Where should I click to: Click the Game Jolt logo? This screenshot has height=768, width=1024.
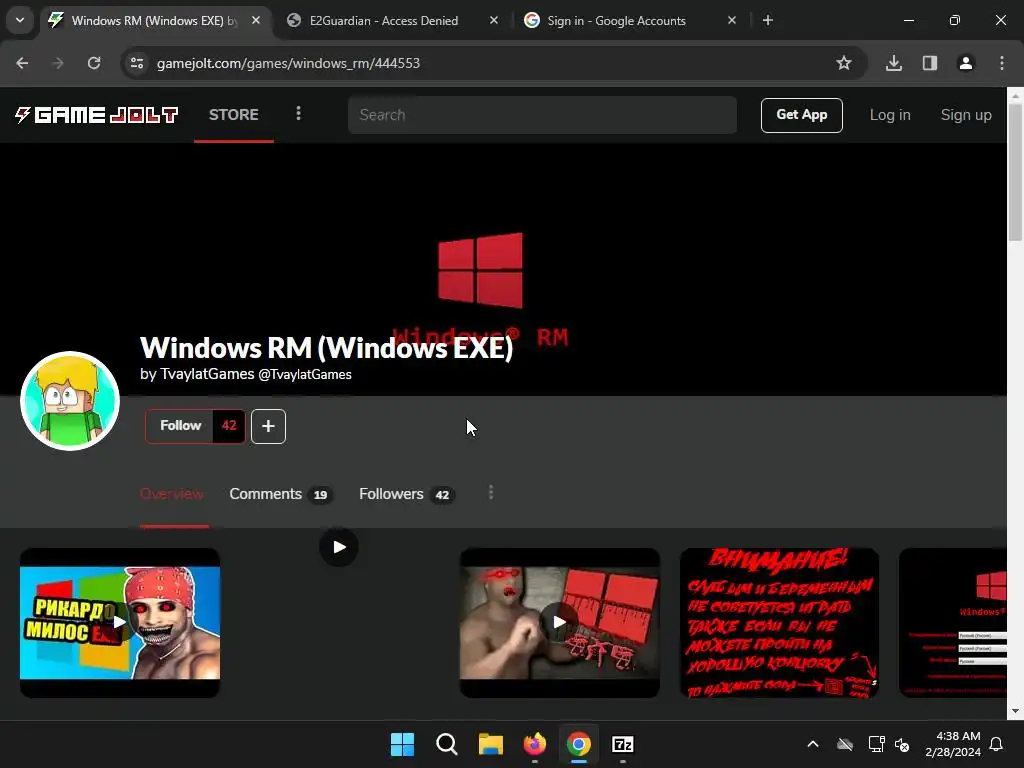(97, 115)
